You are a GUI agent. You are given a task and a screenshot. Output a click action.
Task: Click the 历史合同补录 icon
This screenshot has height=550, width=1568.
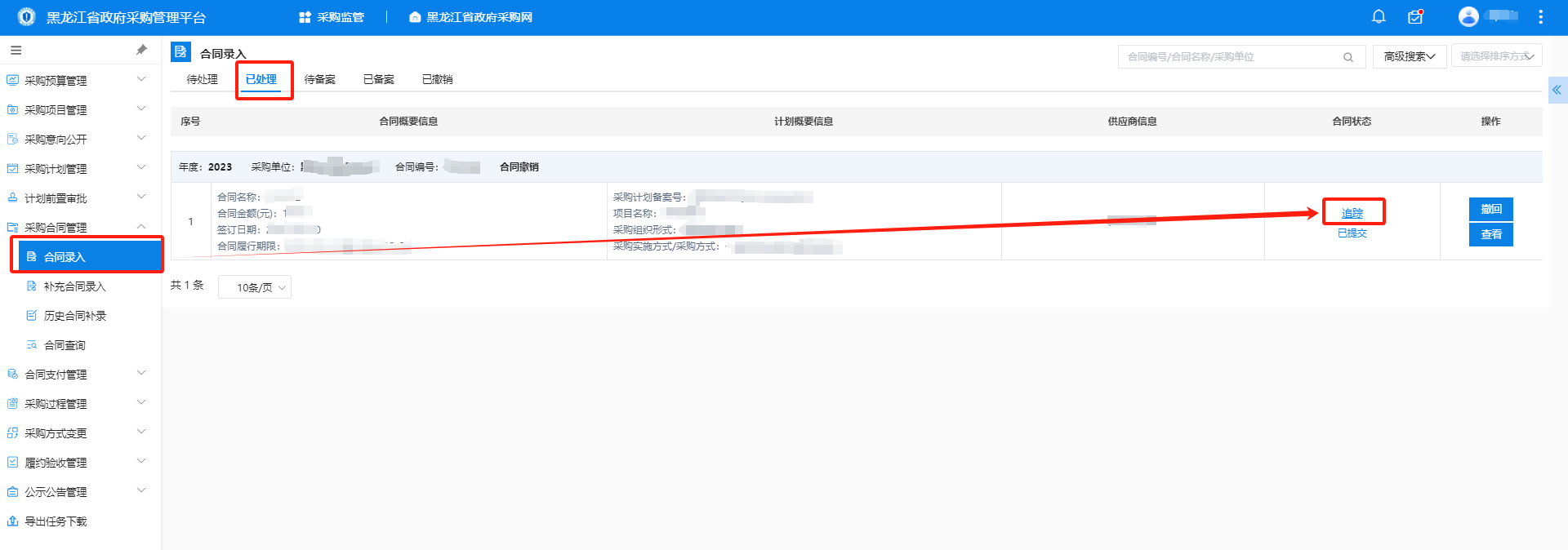(x=32, y=315)
